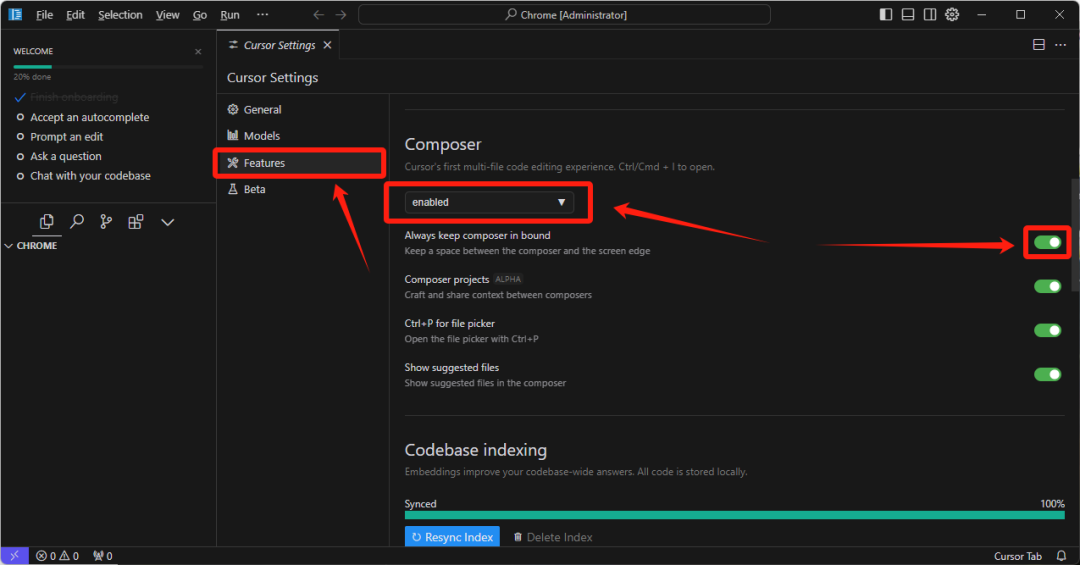The height and width of the screenshot is (565, 1080).
Task: Toggle the primary sidebar layout icon
Action: [x=886, y=14]
